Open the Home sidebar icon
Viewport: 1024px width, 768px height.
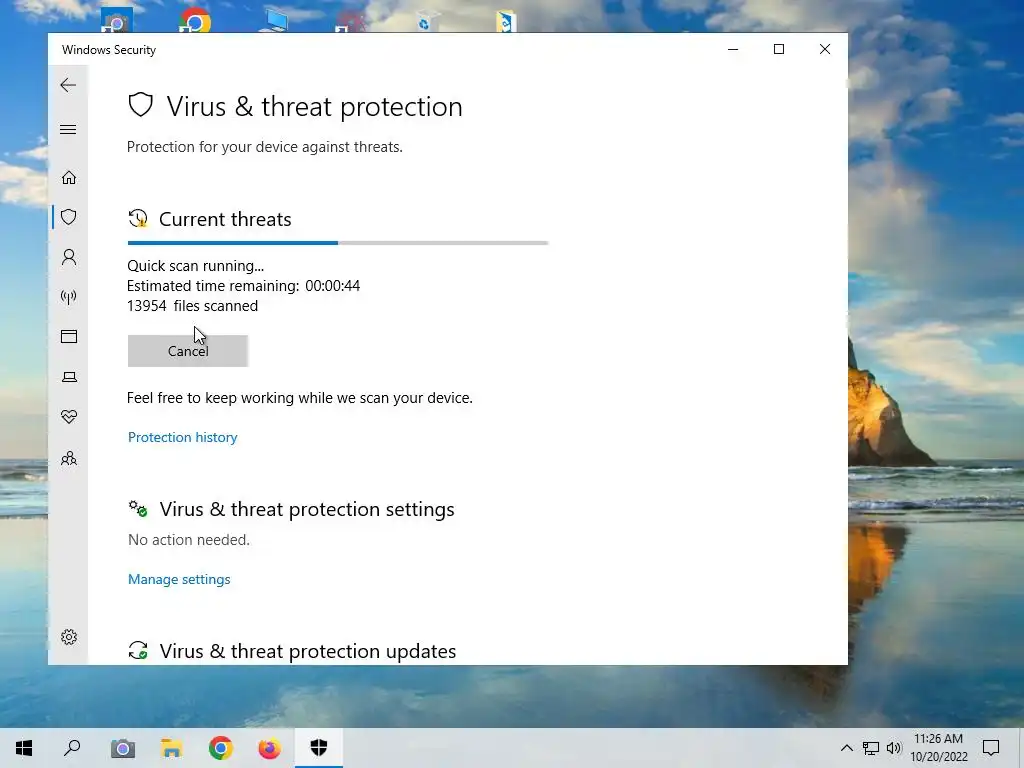click(69, 178)
